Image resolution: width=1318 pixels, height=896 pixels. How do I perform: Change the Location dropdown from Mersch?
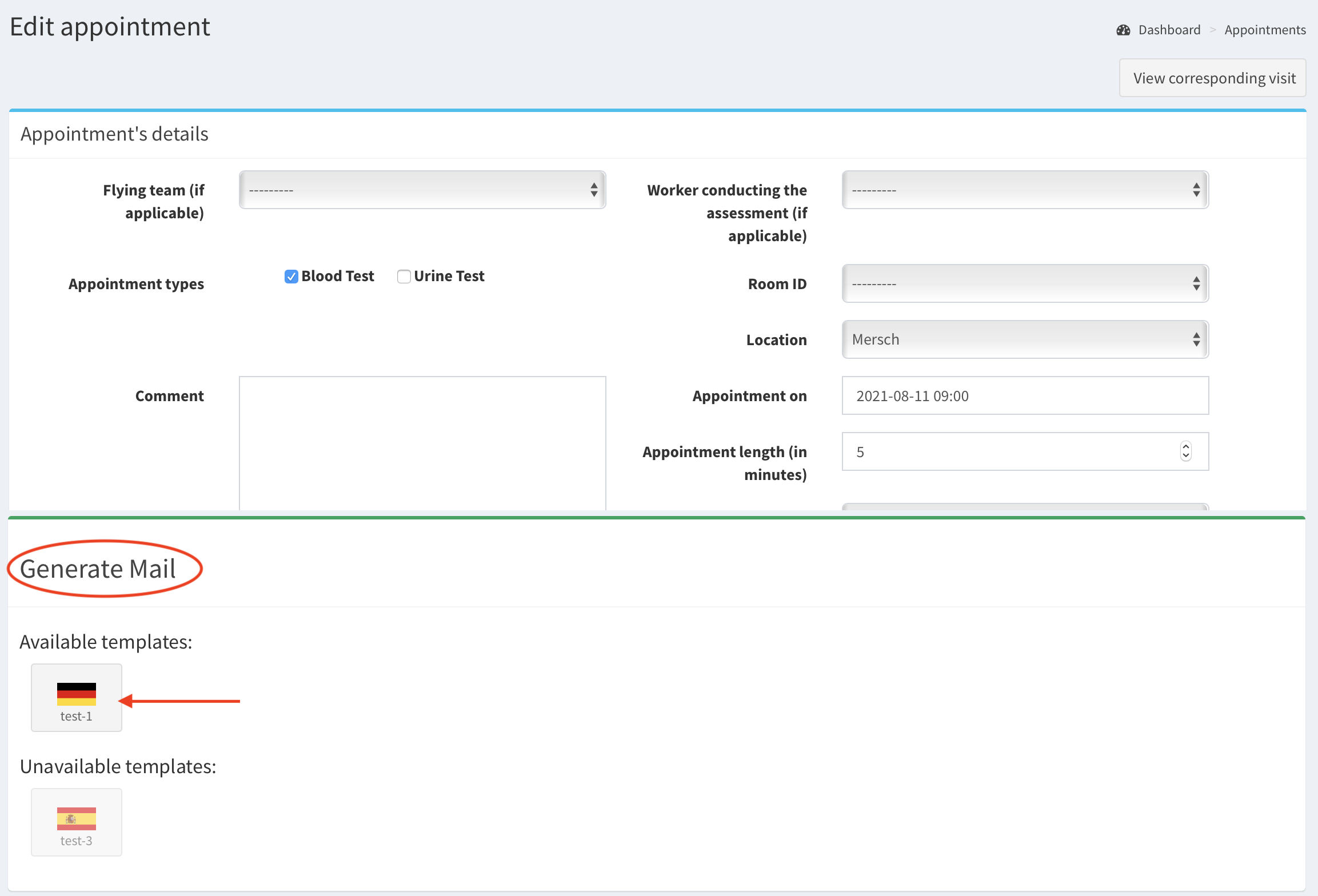click(x=1025, y=339)
